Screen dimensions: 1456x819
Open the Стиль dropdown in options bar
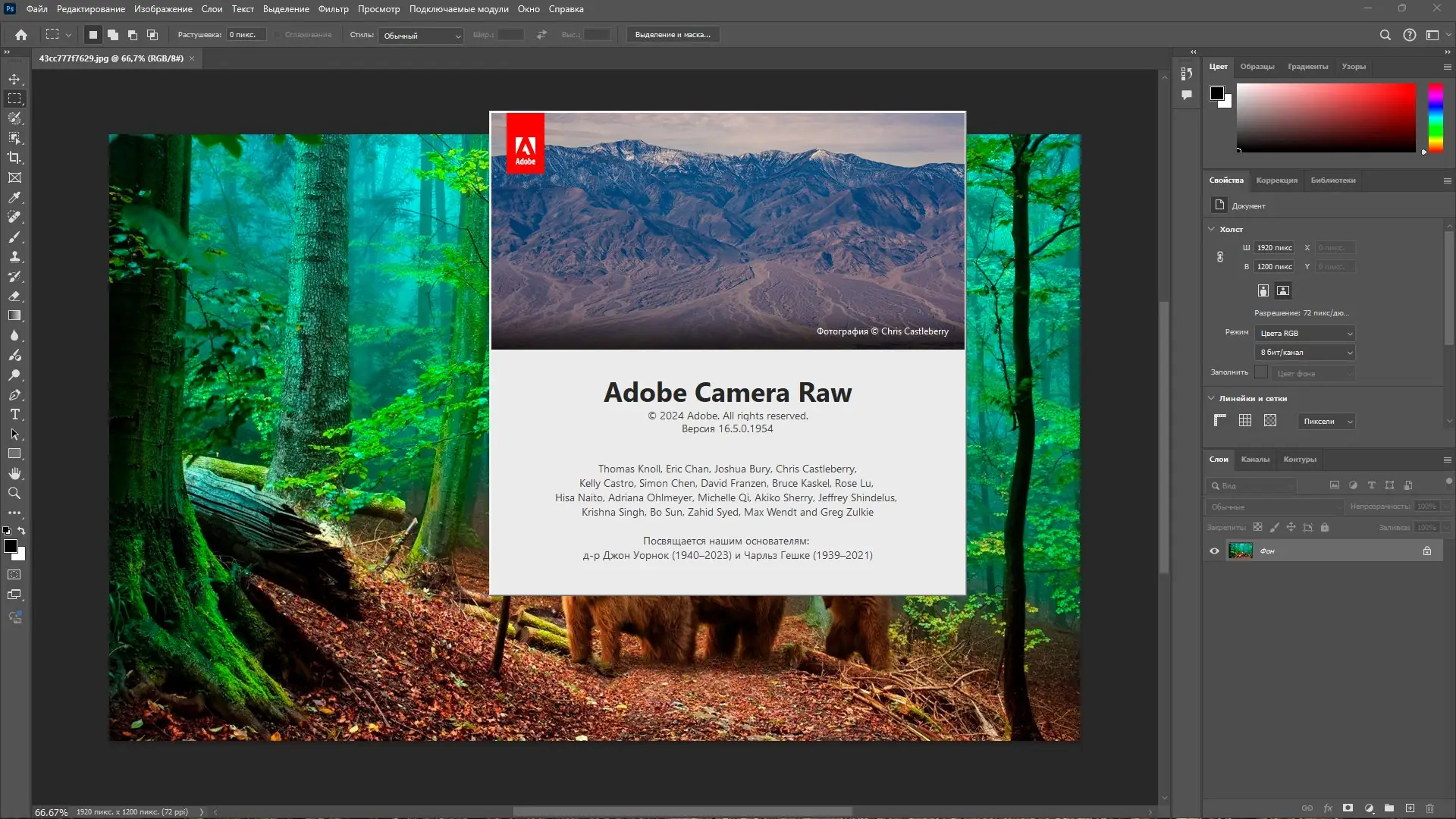point(422,35)
